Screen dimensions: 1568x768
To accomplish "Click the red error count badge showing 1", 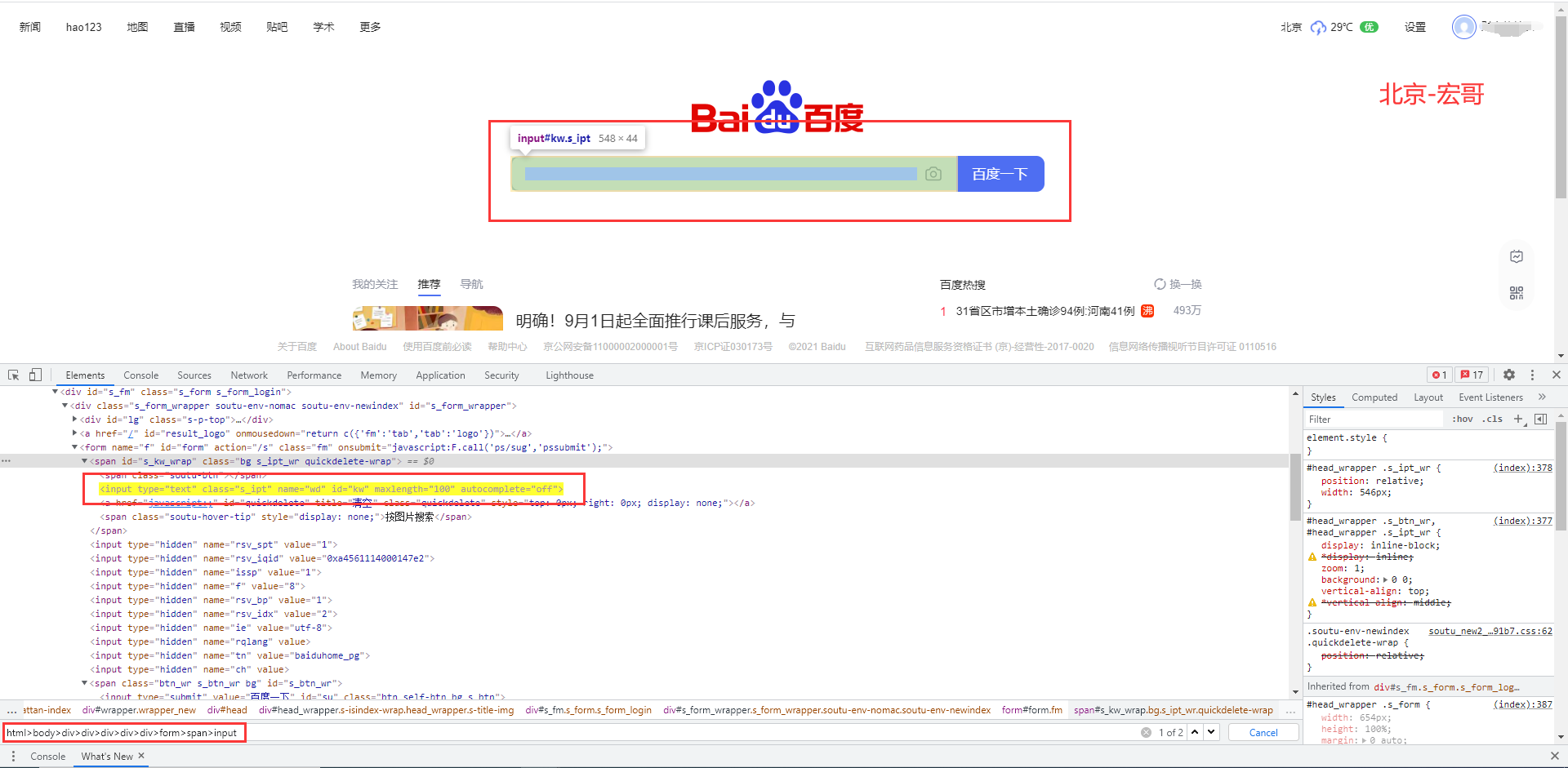I will (x=1440, y=375).
